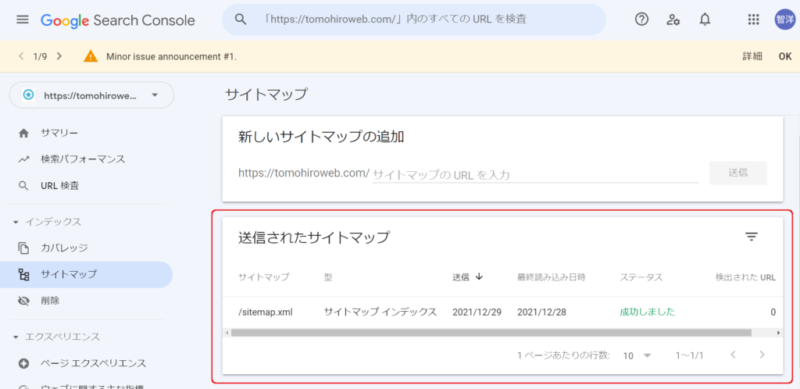Focus the URL inspection search field
800x389 pixels.
pos(414,19)
